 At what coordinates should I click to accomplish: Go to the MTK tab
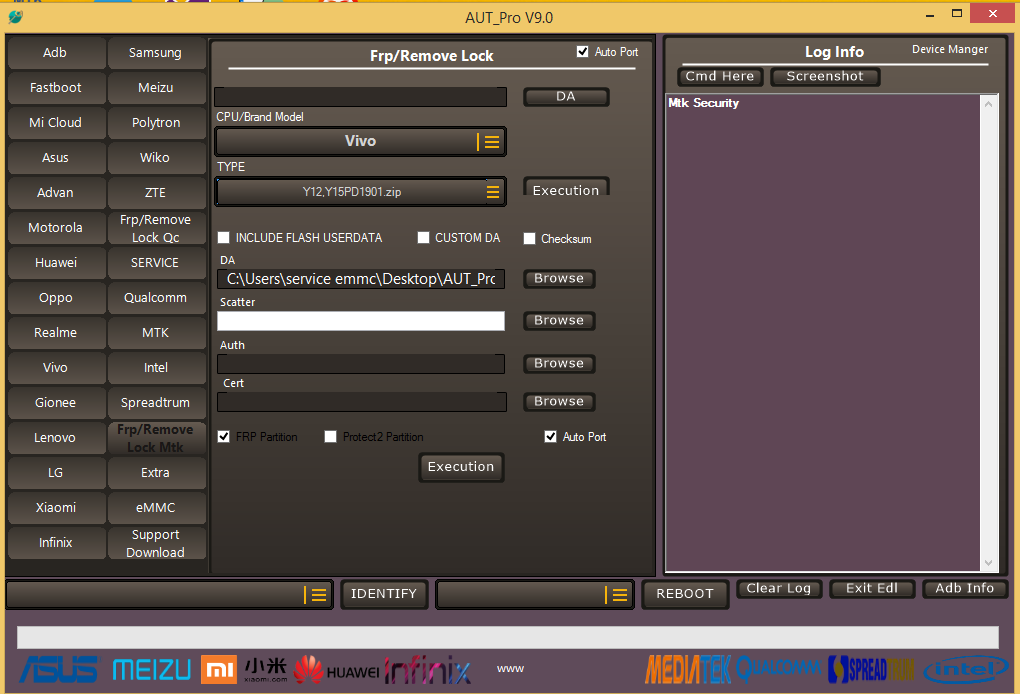(155, 333)
